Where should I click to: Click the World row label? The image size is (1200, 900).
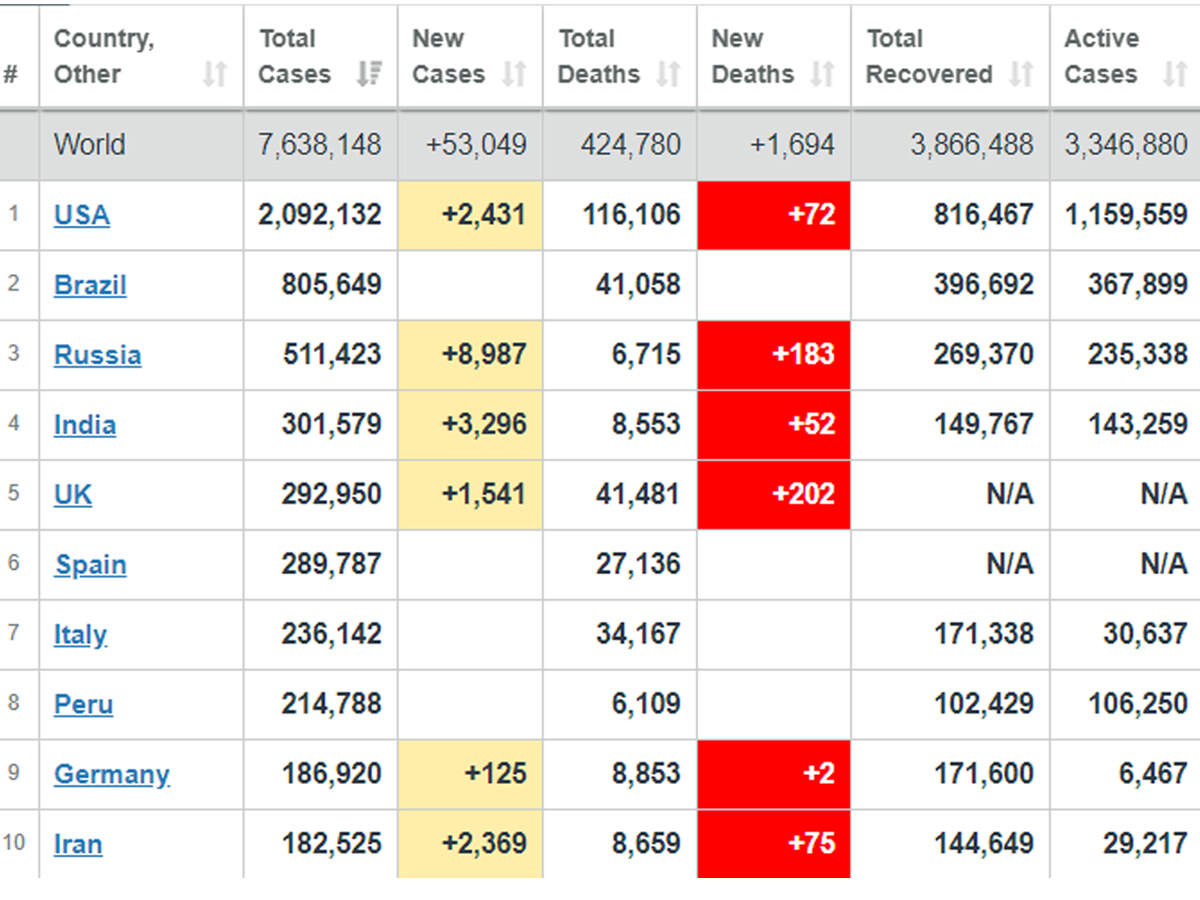tap(90, 145)
